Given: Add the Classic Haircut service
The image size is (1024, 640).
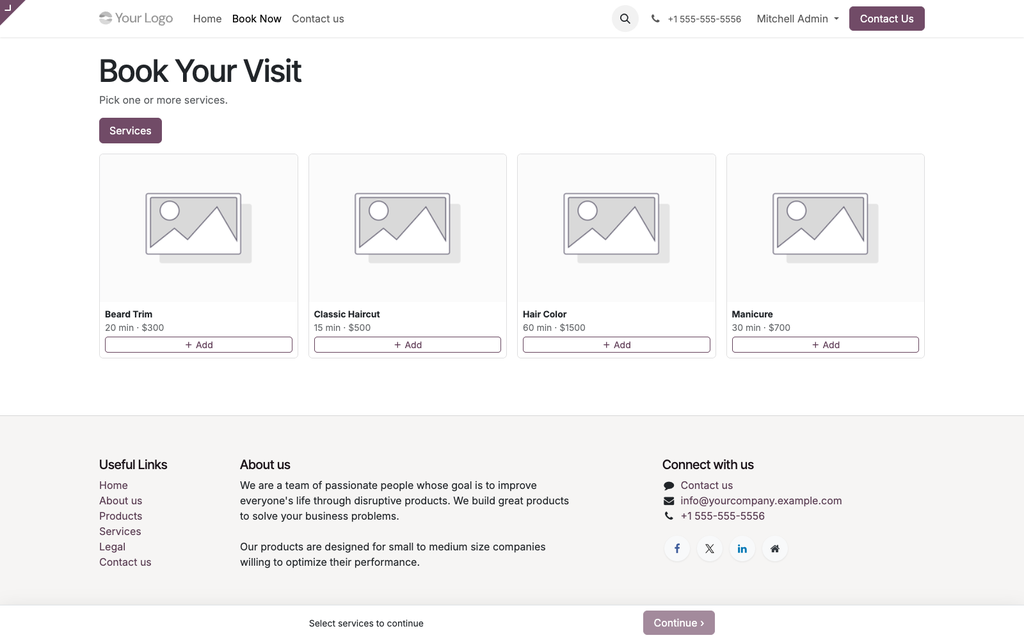Looking at the screenshot, I should coord(408,345).
